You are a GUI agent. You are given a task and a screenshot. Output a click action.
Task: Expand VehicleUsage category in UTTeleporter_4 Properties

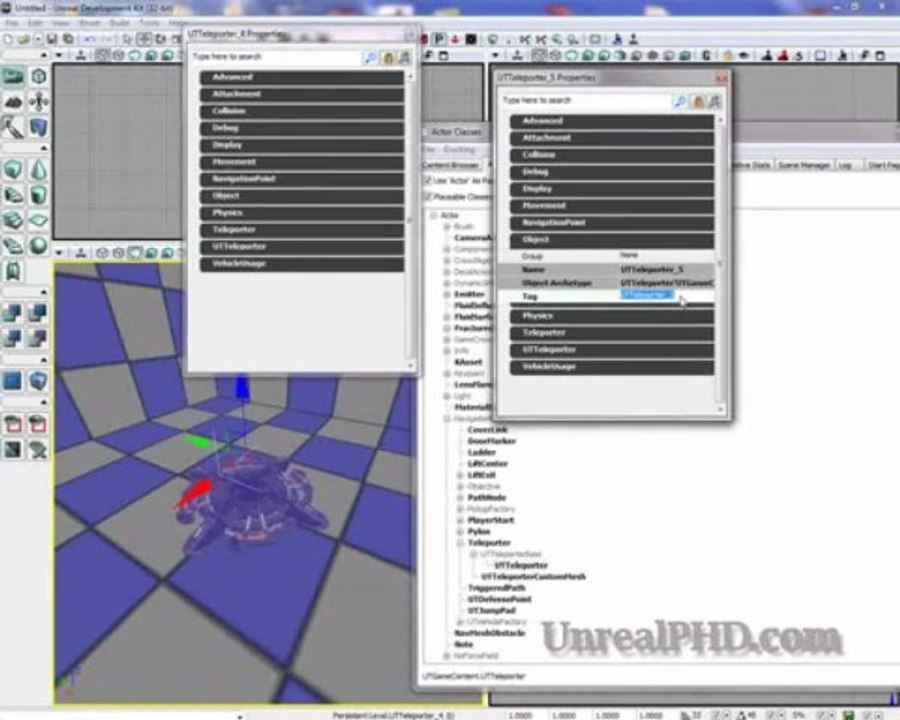(301, 264)
